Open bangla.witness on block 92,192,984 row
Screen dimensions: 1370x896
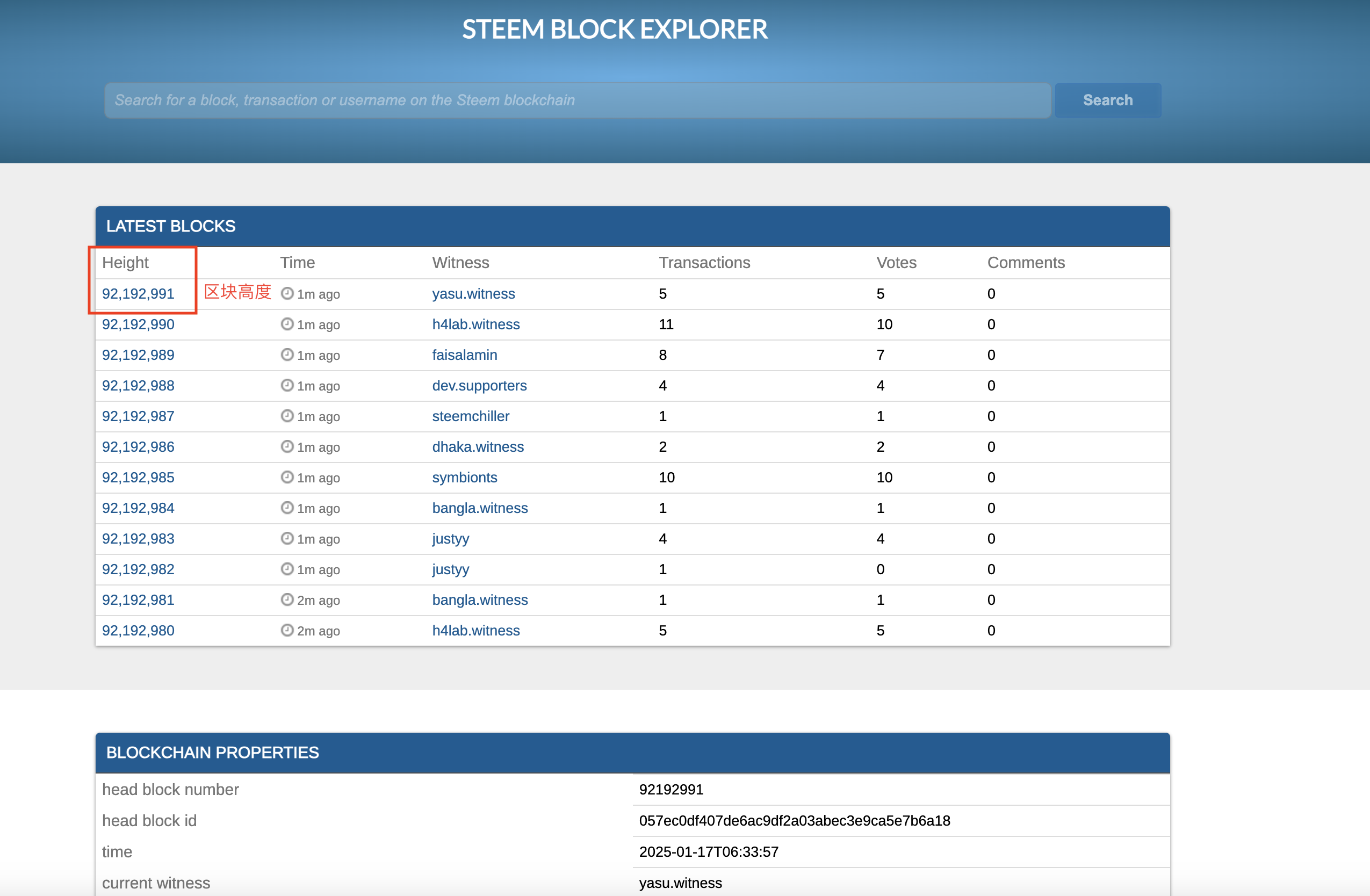click(480, 508)
